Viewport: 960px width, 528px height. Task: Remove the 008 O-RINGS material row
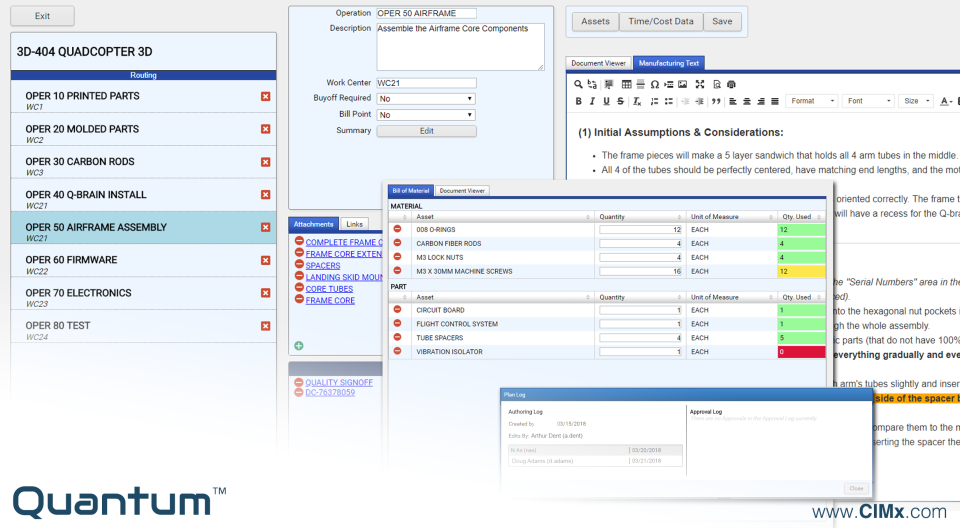click(x=397, y=229)
